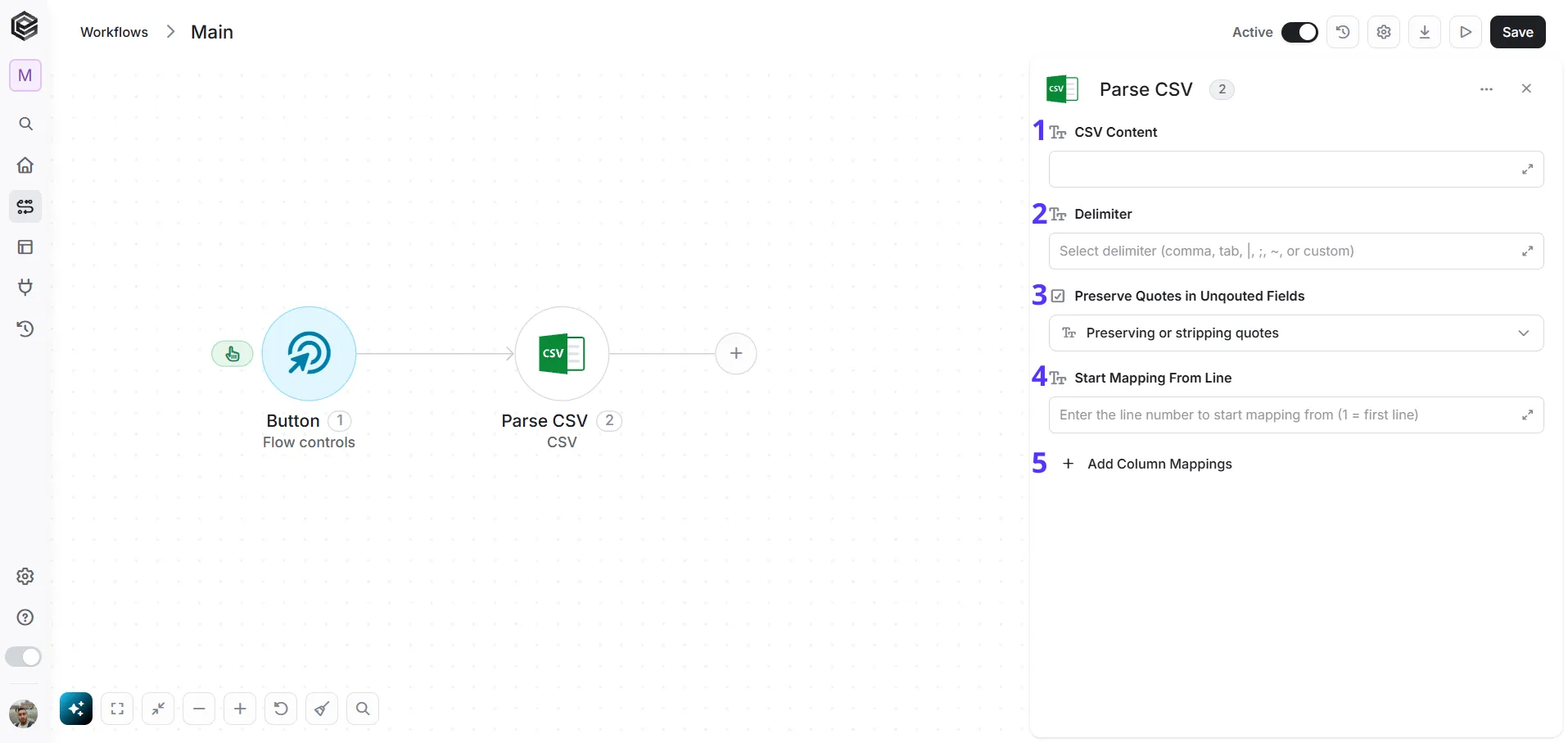Expand the CSV Content field editor
1568x743 pixels.
coord(1527,170)
